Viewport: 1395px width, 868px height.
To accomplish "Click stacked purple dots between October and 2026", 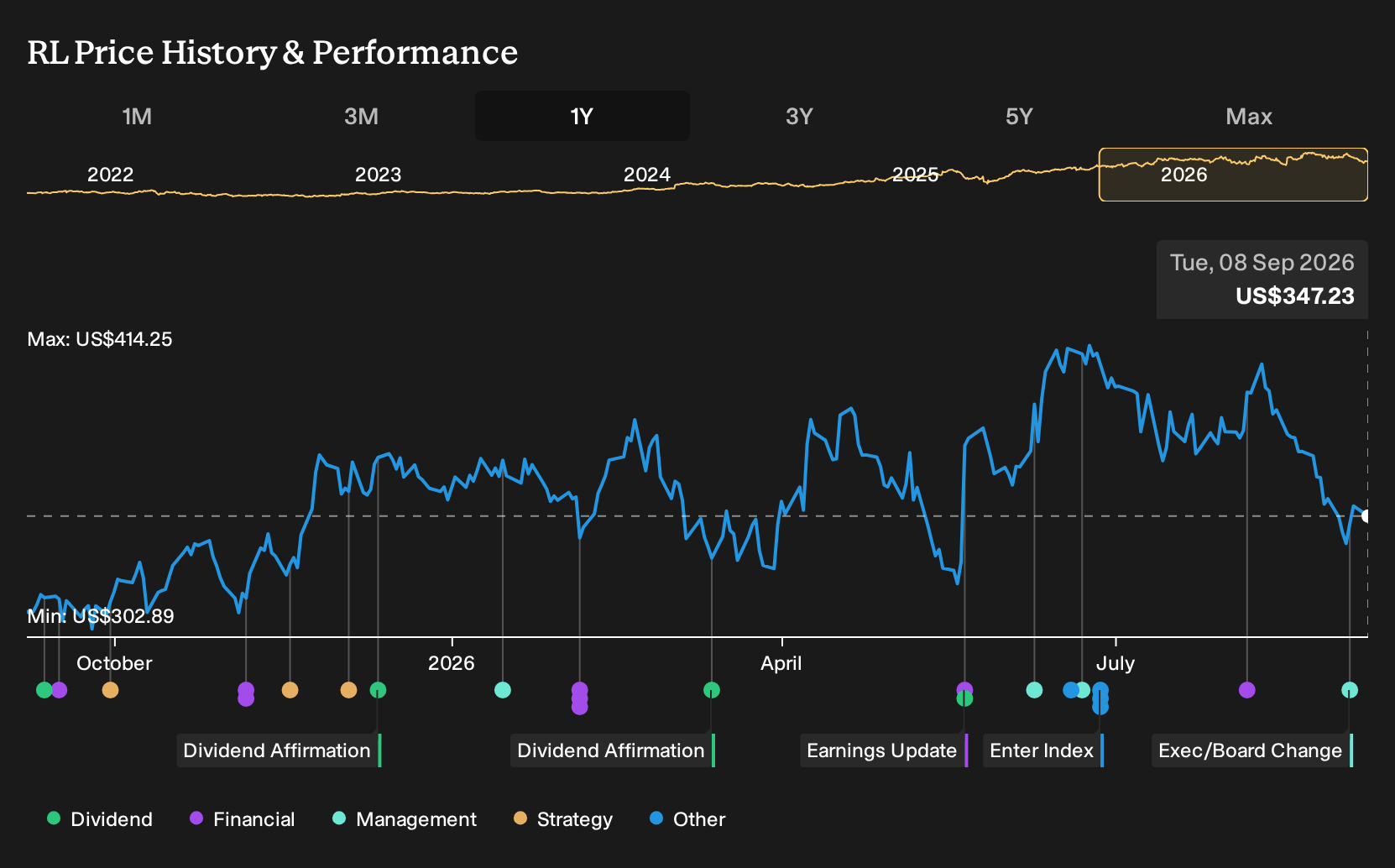I will 246,694.
